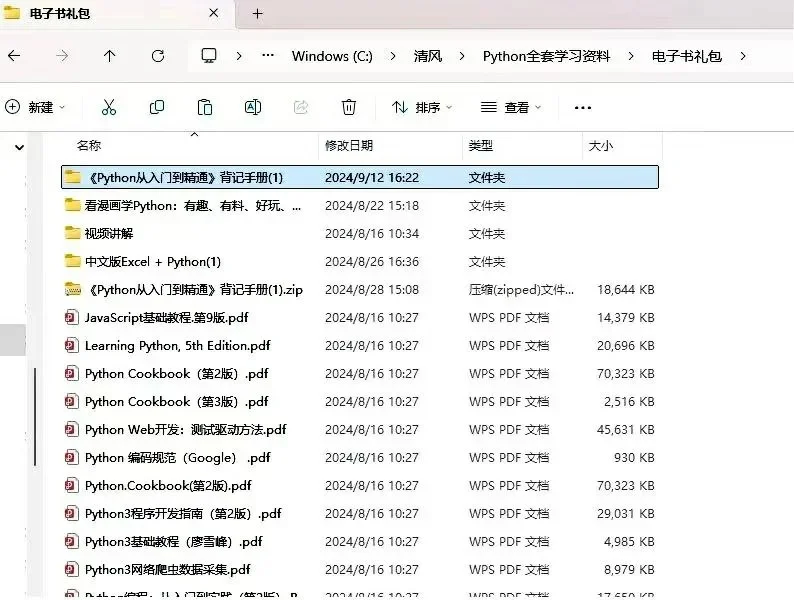Viewport: 794px width, 600px height.
Task: Click the 压缩(zipped)文件 type cell
Action: tap(521, 290)
